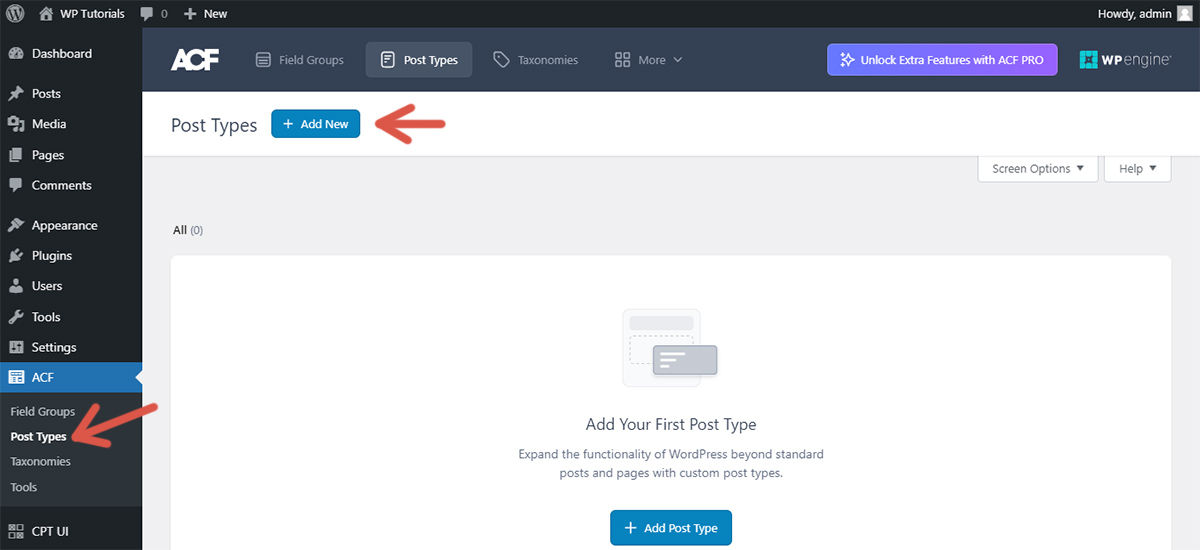Click the Add Your First Post Type heading
Image resolution: width=1200 pixels, height=550 pixels.
coord(671,424)
